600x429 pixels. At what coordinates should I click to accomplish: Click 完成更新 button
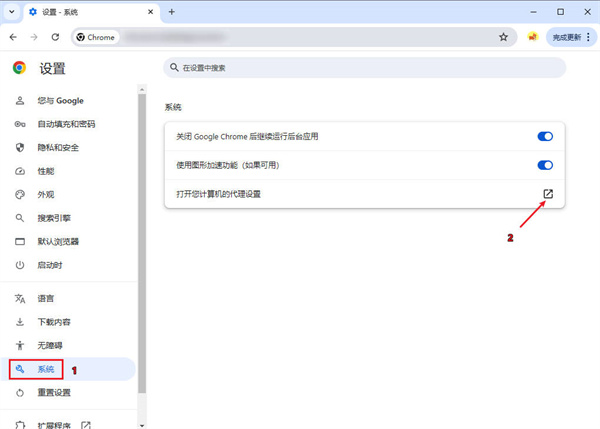567,37
